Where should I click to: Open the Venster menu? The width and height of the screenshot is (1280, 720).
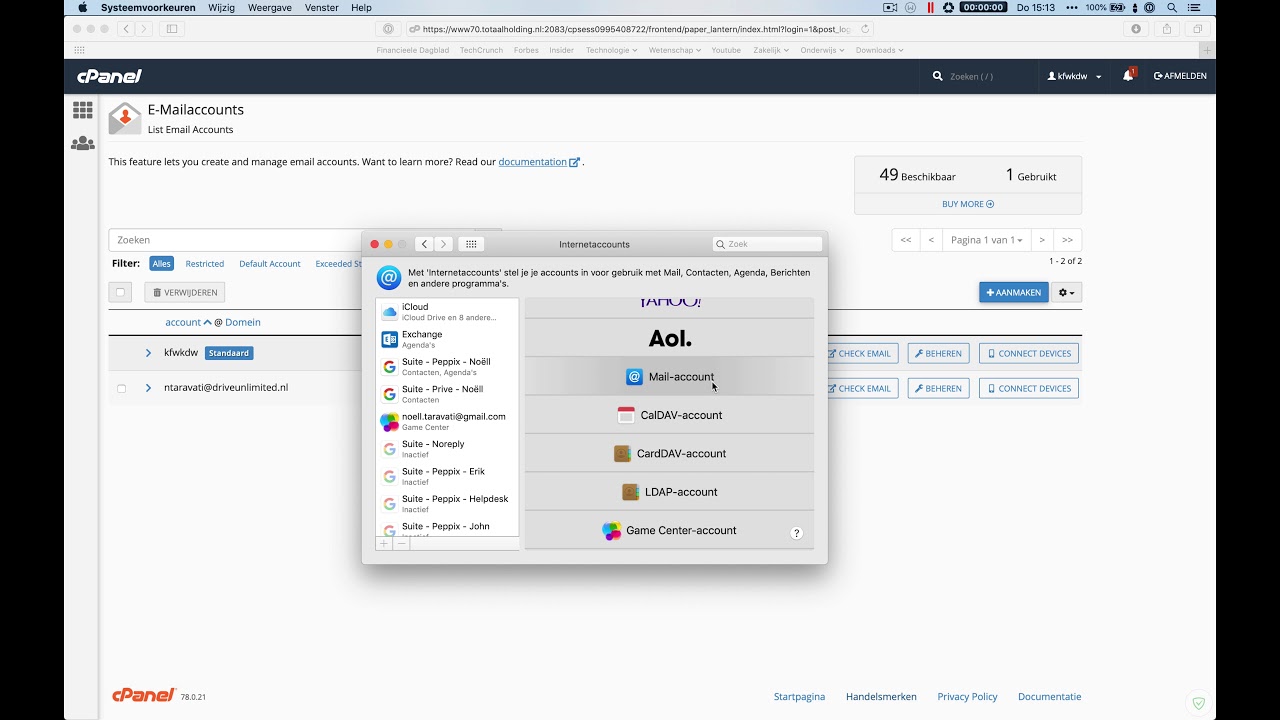(x=322, y=7)
